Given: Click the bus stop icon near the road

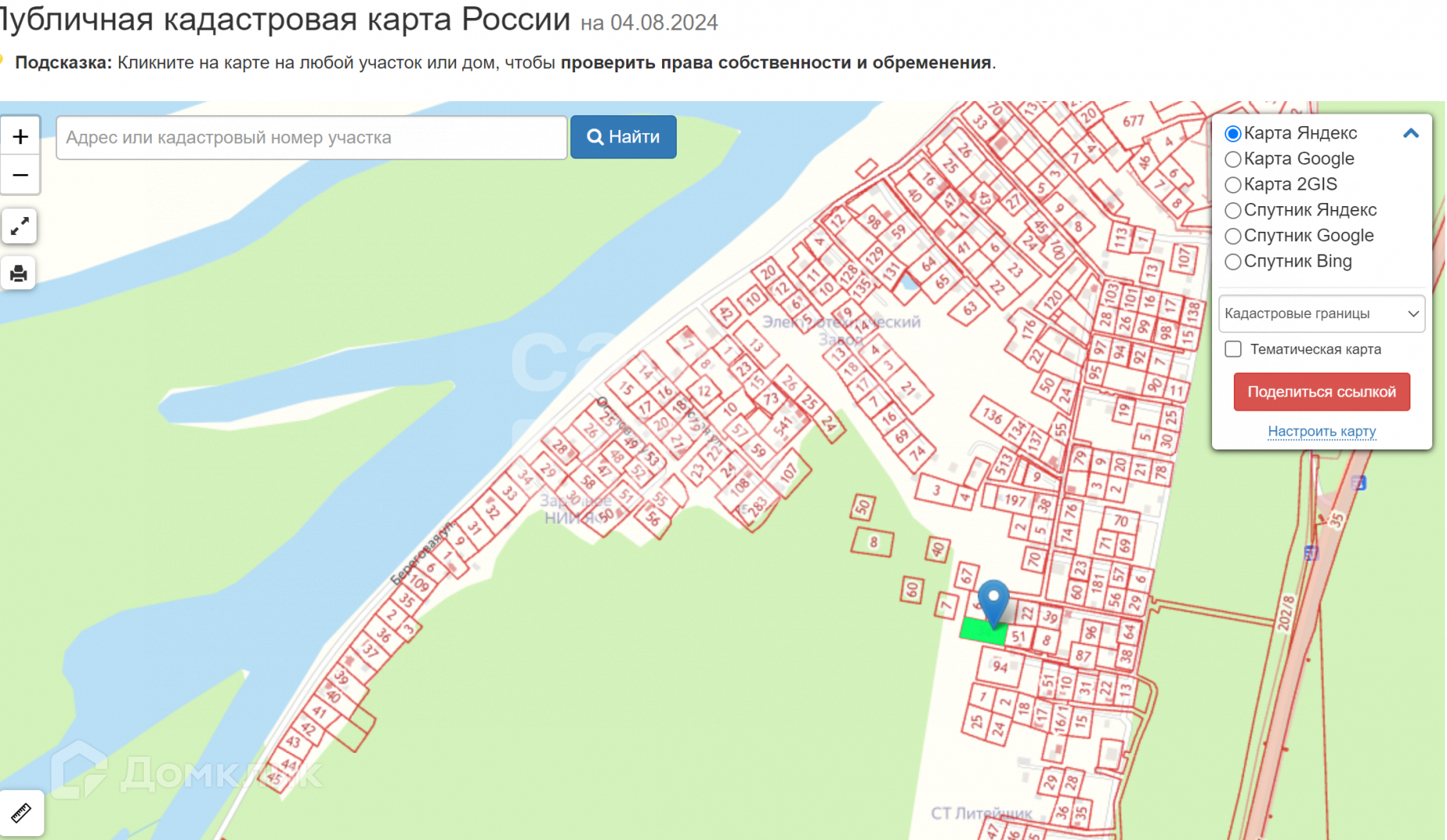Looking at the screenshot, I should click(x=1358, y=483).
